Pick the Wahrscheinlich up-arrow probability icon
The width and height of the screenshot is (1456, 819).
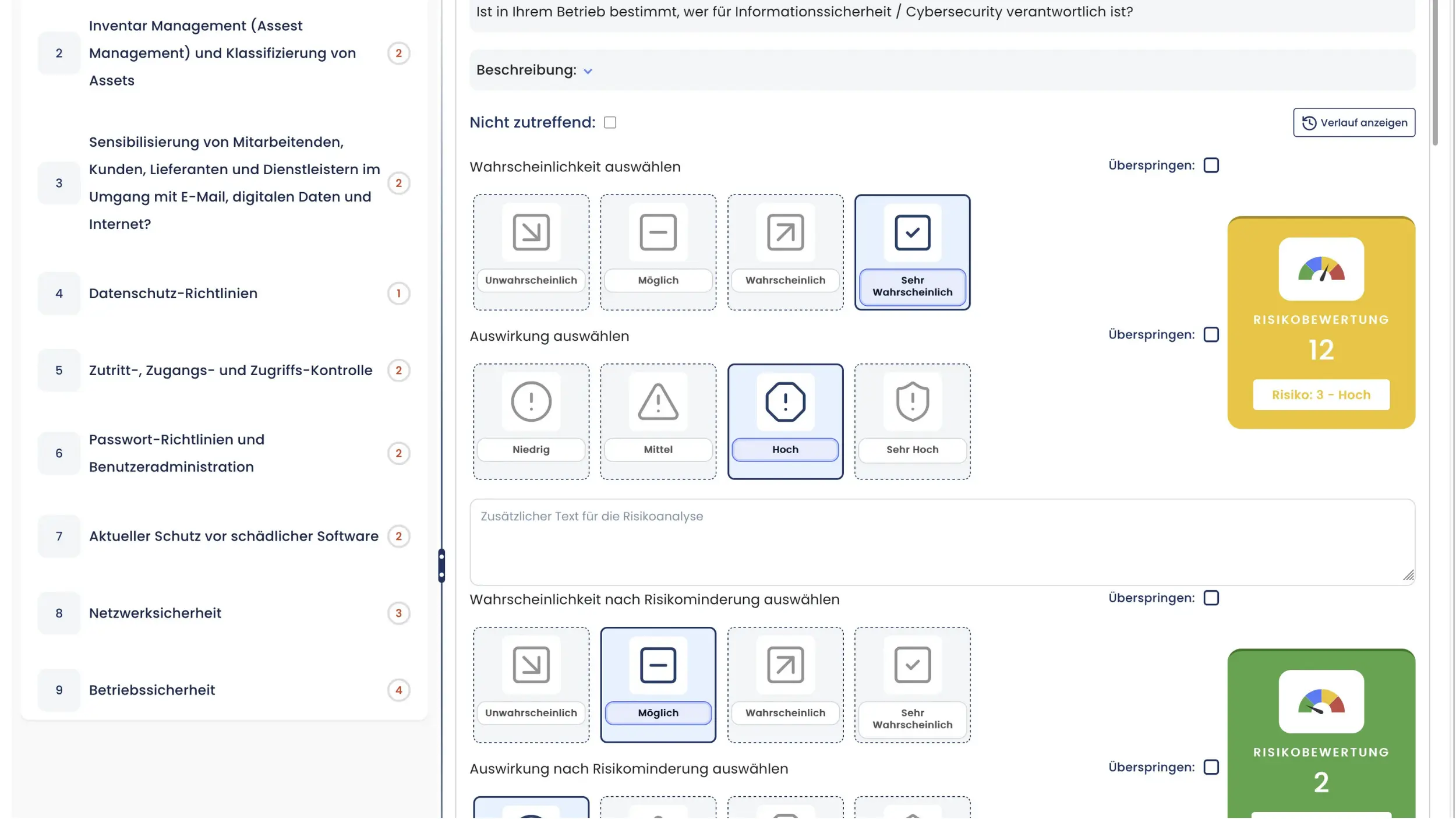click(x=785, y=232)
